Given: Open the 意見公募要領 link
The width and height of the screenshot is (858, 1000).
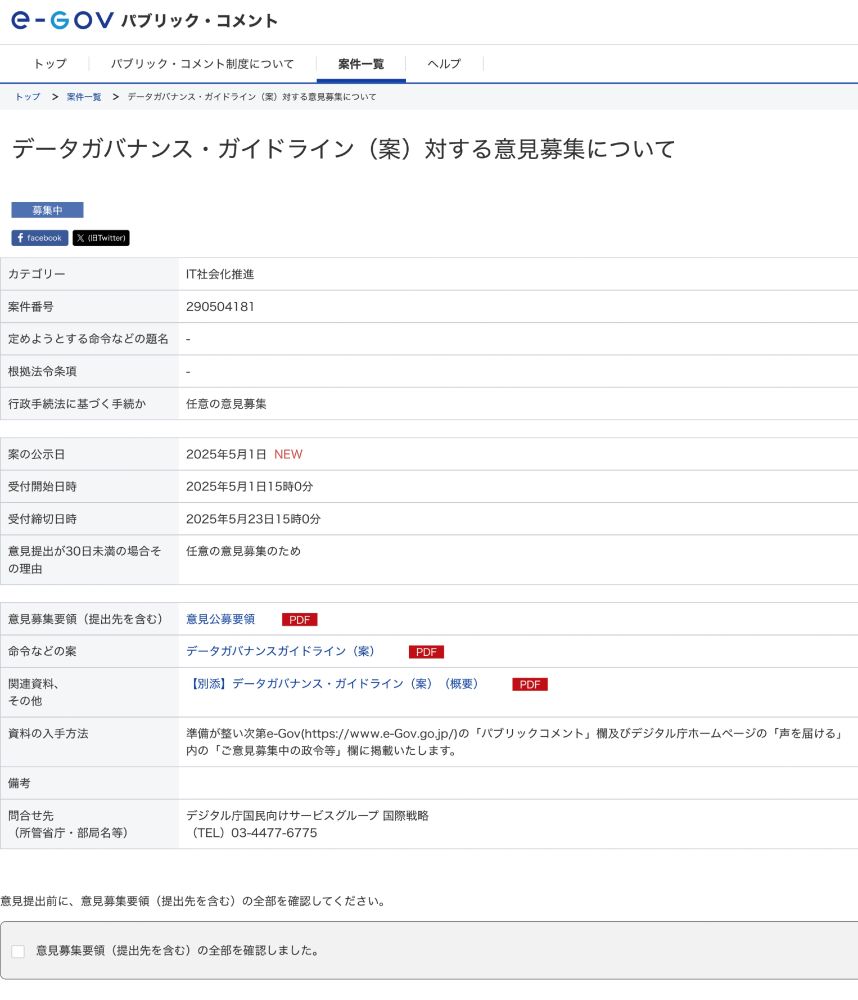Looking at the screenshot, I should coord(219,619).
